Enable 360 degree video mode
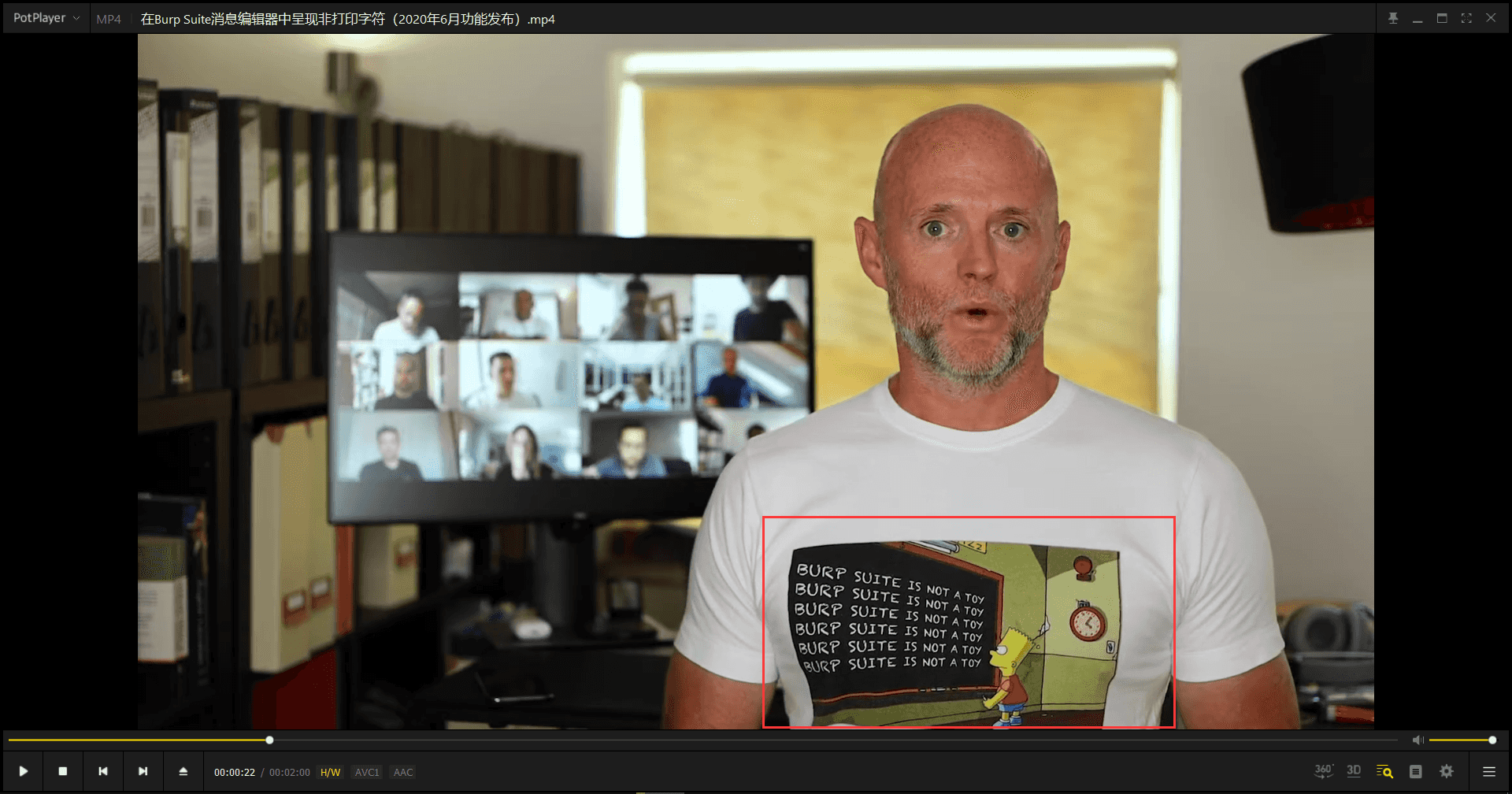 [1323, 771]
